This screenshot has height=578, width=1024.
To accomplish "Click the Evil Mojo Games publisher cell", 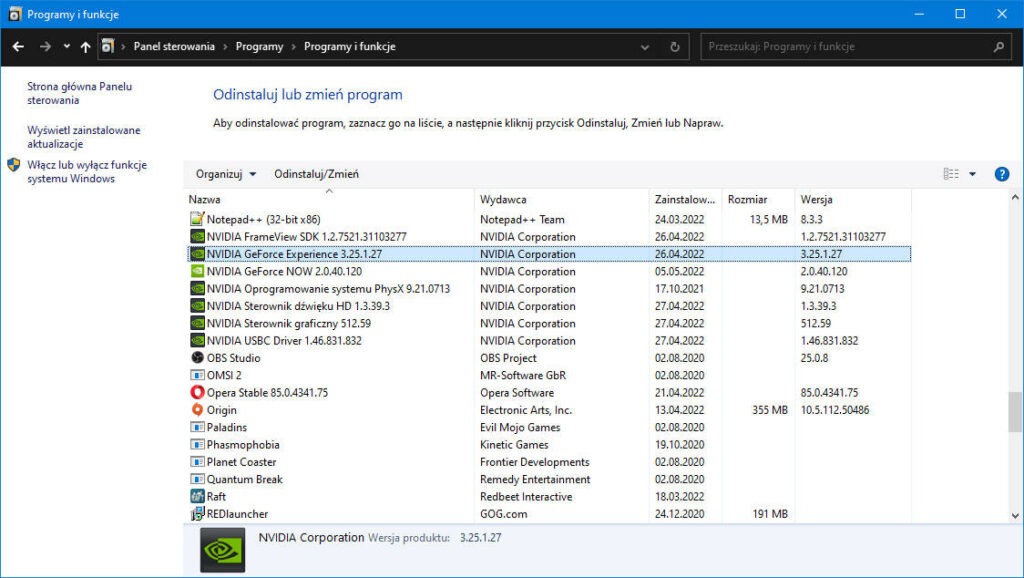I will (520, 427).
